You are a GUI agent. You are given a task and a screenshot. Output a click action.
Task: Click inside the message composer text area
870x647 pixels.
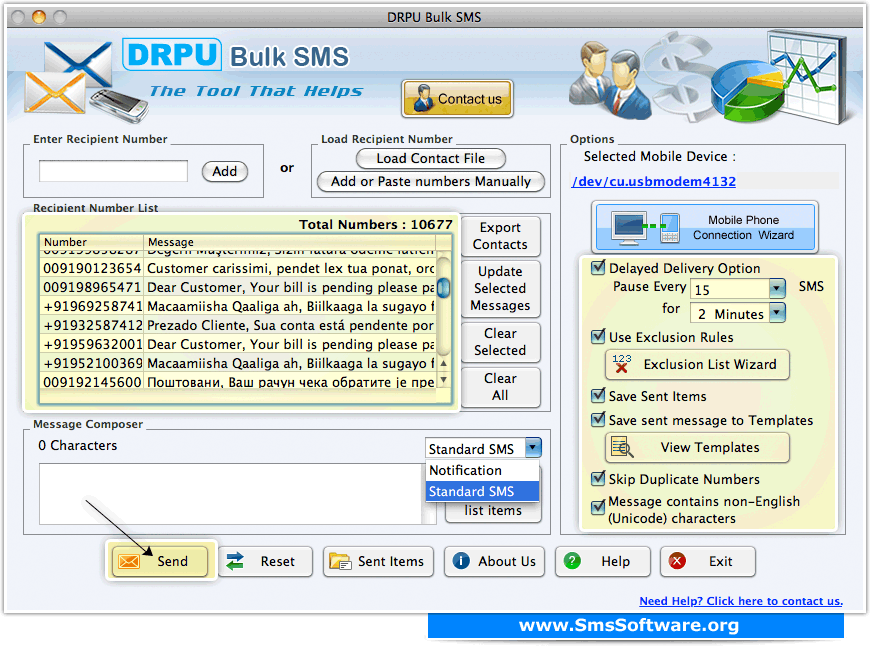[230, 494]
